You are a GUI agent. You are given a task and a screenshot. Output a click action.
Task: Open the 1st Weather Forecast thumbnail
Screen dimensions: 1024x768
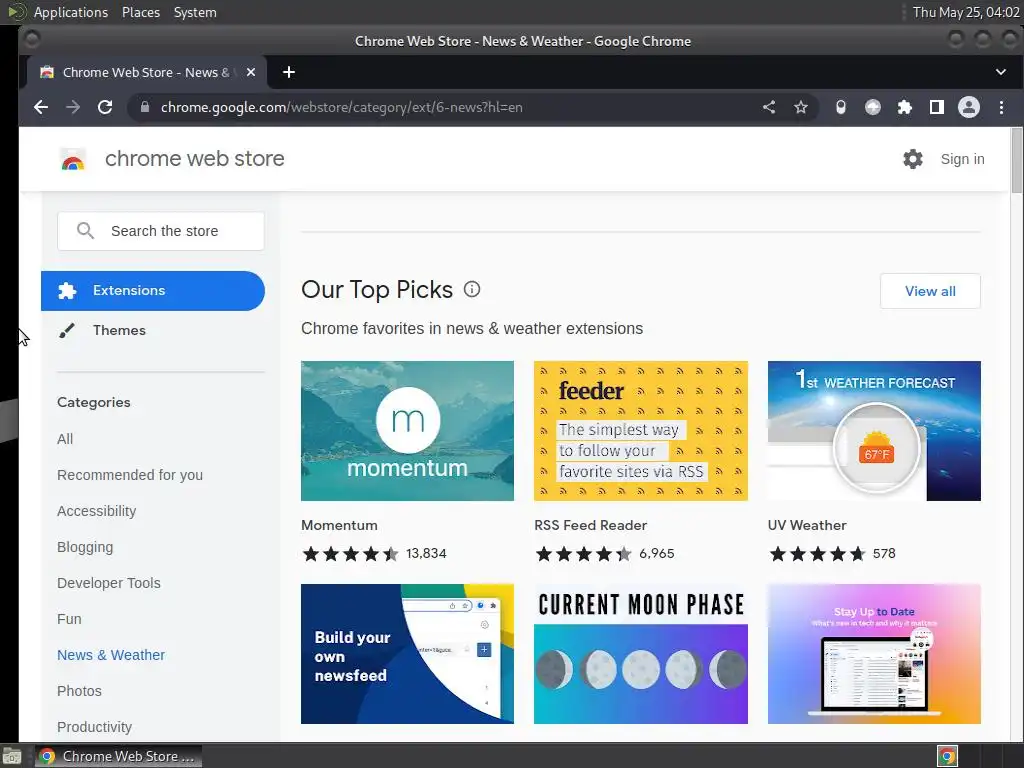point(874,431)
